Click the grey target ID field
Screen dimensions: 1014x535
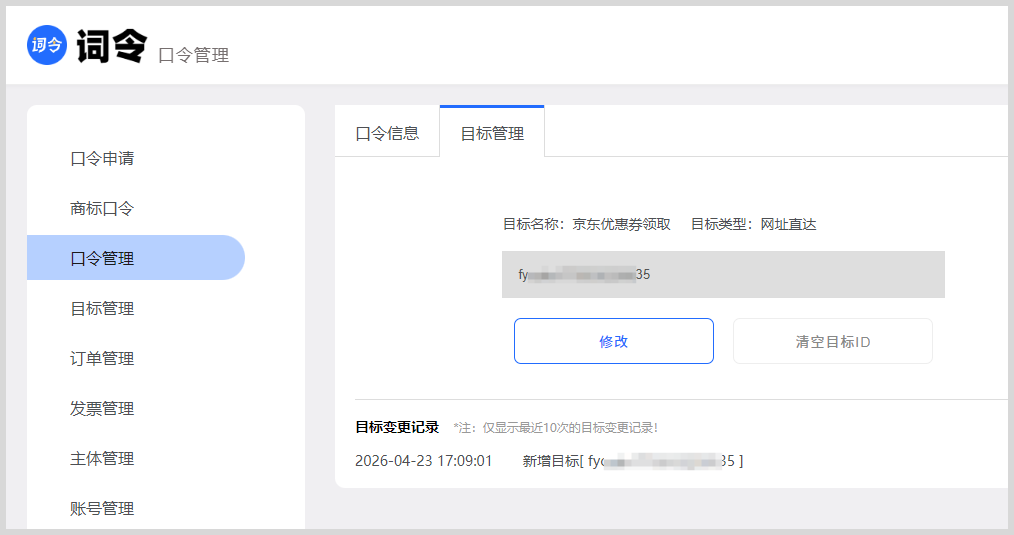(x=723, y=274)
